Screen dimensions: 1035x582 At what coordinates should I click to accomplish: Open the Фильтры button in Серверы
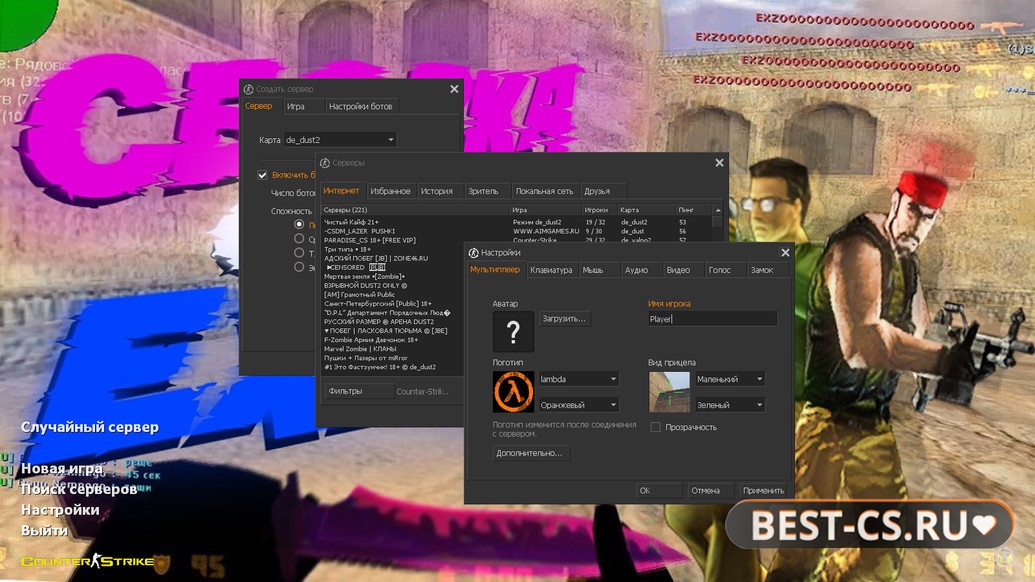(x=358, y=391)
